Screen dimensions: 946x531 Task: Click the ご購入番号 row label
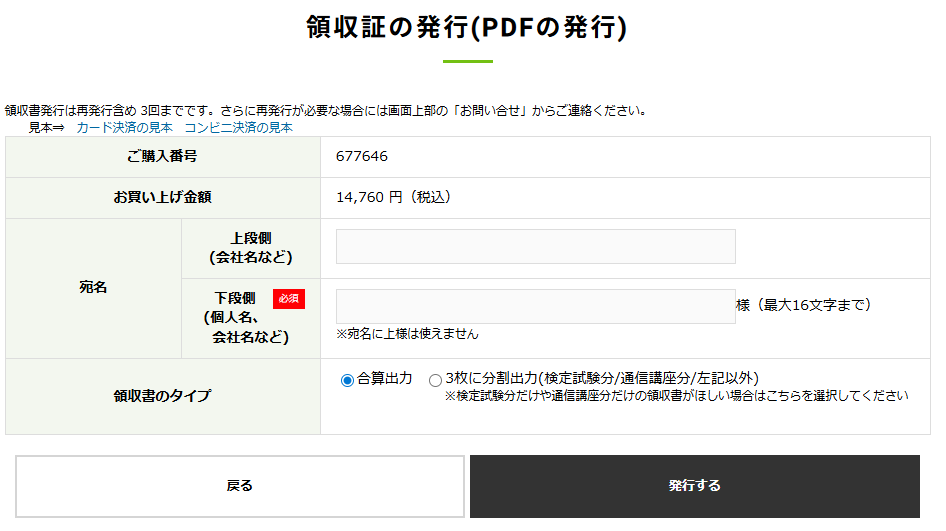pos(162,157)
